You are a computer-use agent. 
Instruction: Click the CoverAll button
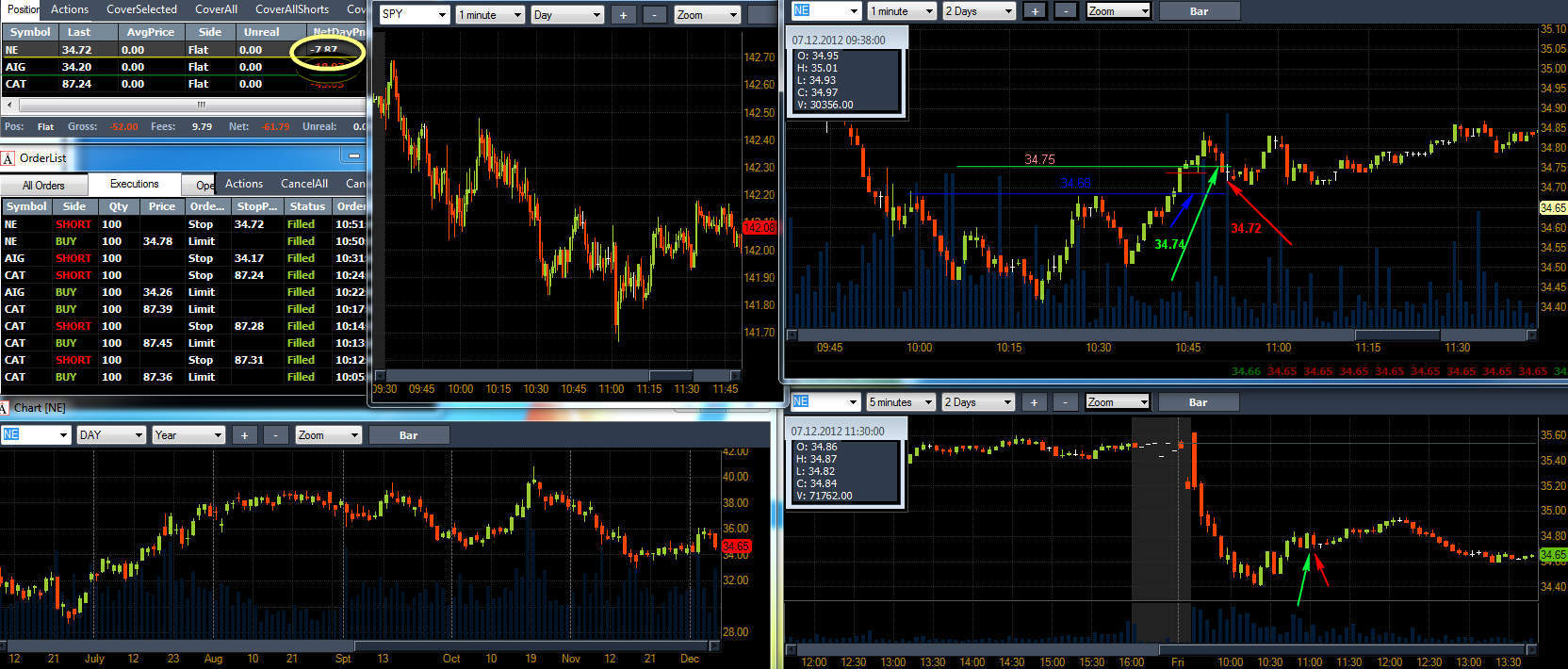pos(216,9)
